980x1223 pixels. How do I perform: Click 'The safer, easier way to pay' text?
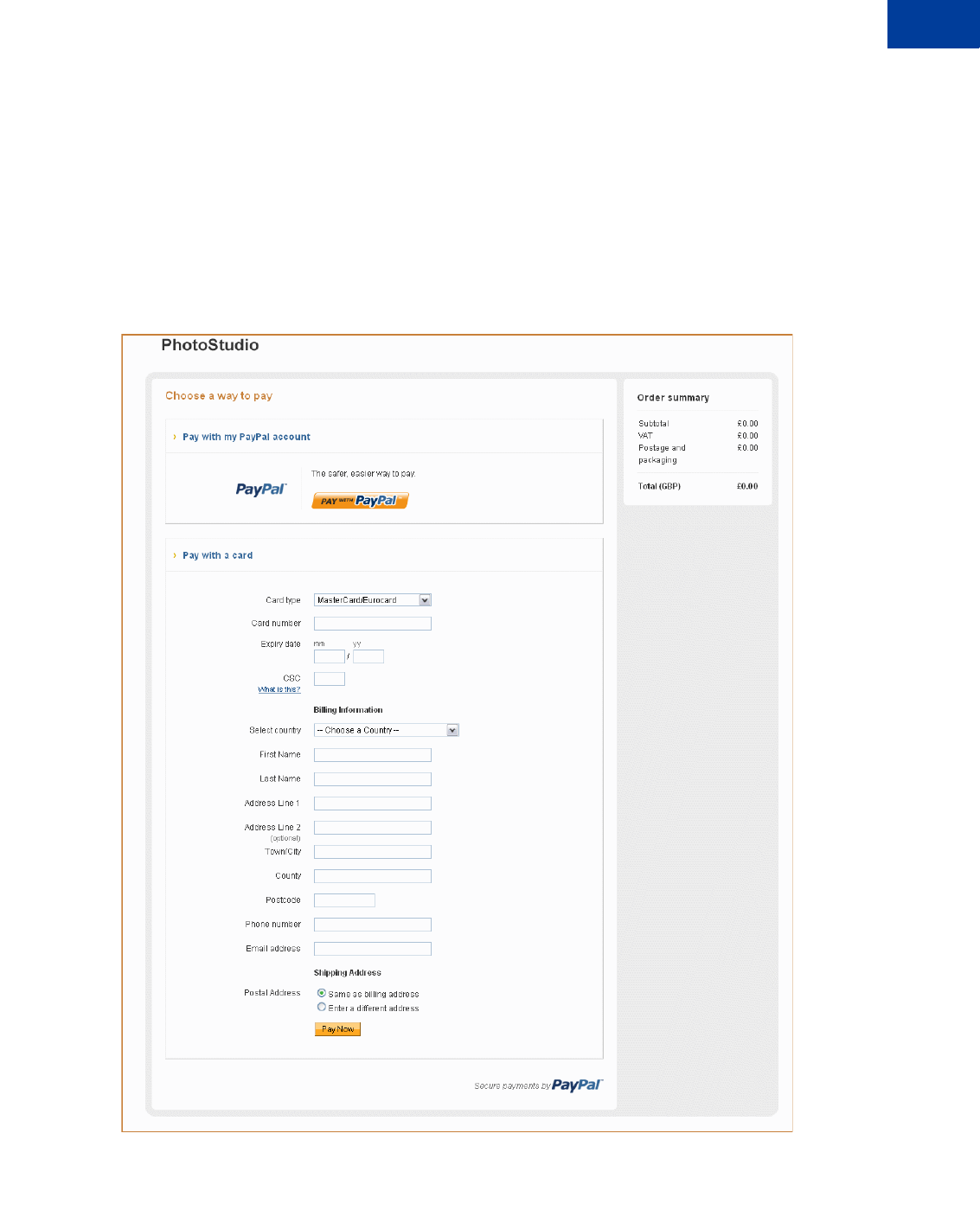tap(363, 474)
